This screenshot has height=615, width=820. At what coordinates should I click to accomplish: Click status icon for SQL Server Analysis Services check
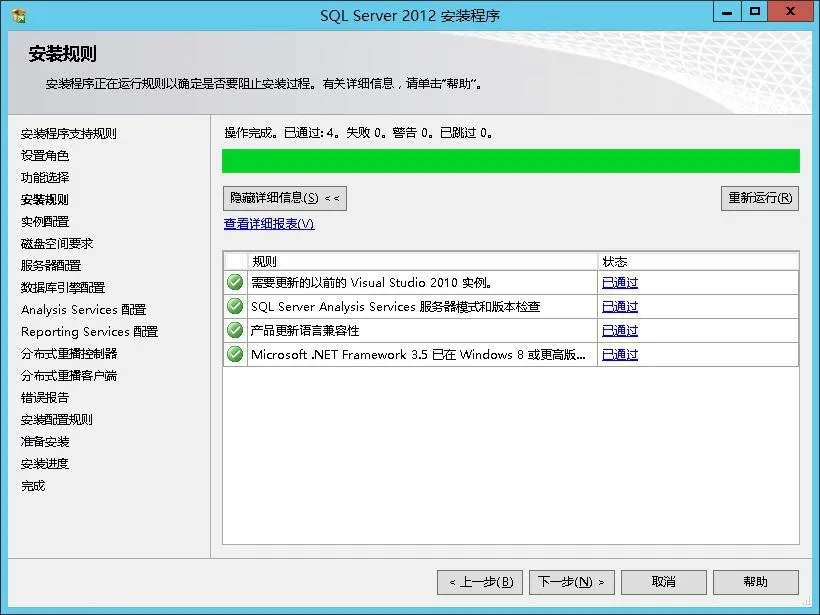coord(234,306)
